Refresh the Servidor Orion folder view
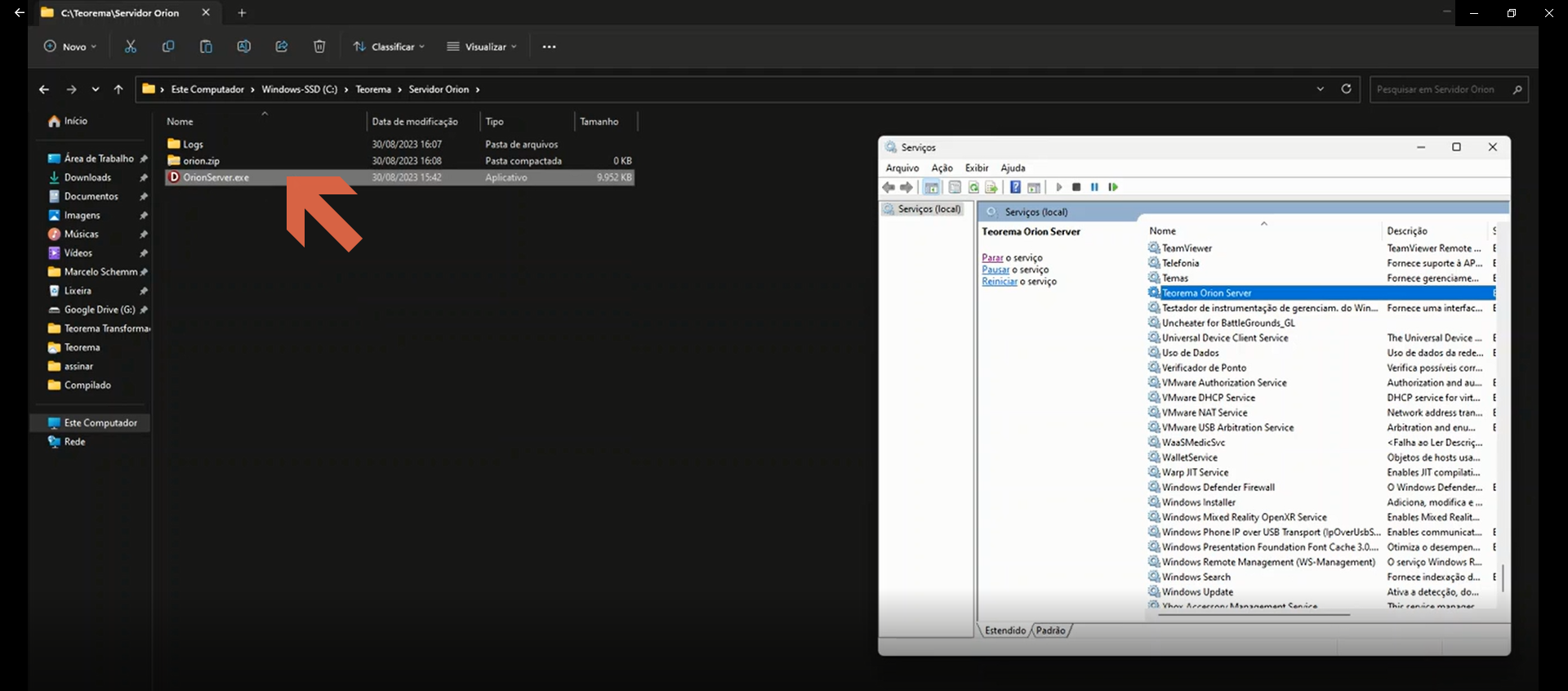 click(x=1346, y=89)
